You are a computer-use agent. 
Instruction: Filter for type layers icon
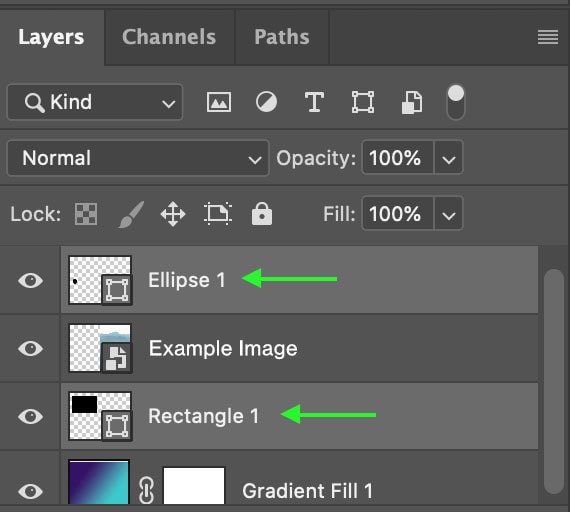click(x=314, y=102)
